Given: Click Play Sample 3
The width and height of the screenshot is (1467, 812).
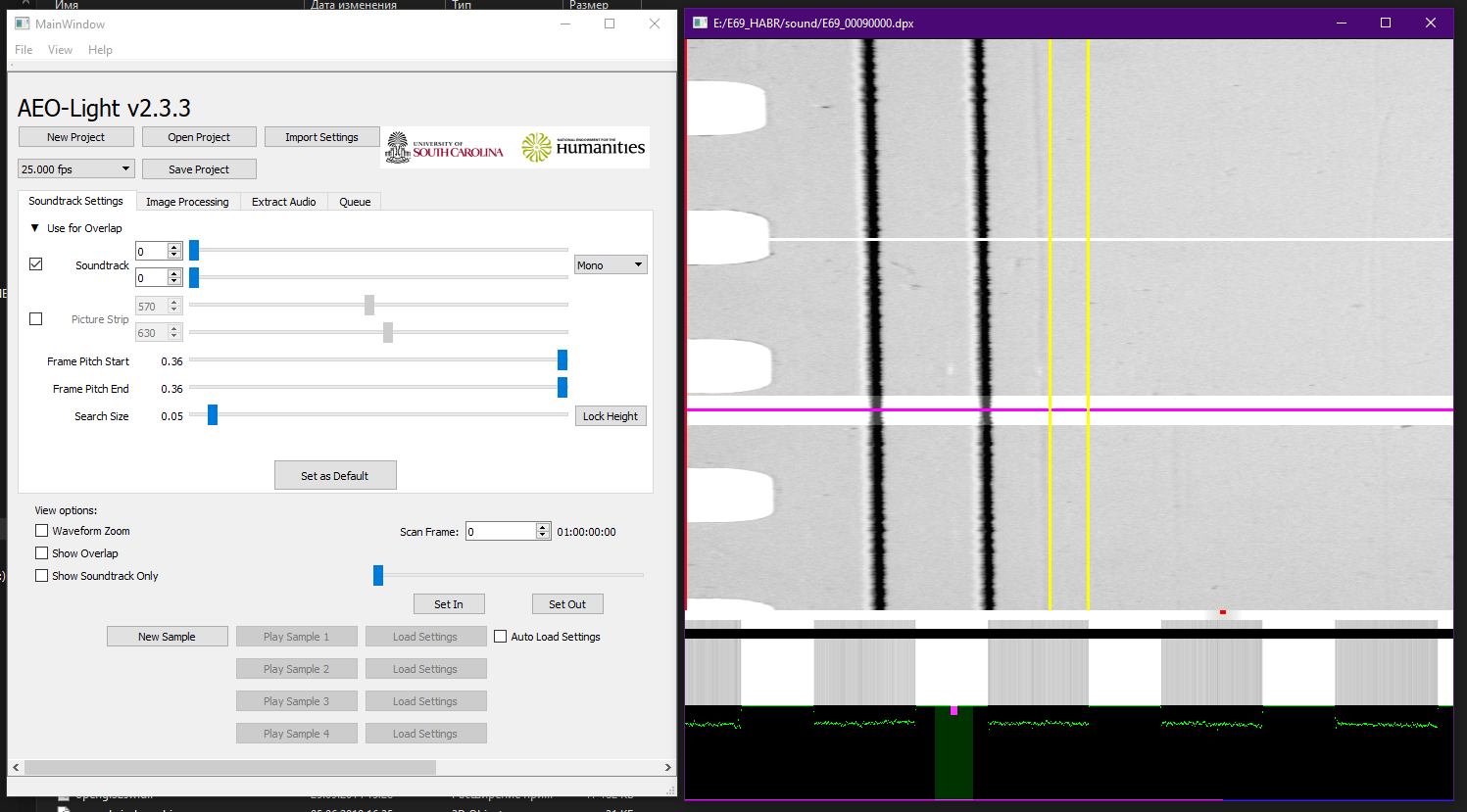Looking at the screenshot, I should [x=296, y=701].
